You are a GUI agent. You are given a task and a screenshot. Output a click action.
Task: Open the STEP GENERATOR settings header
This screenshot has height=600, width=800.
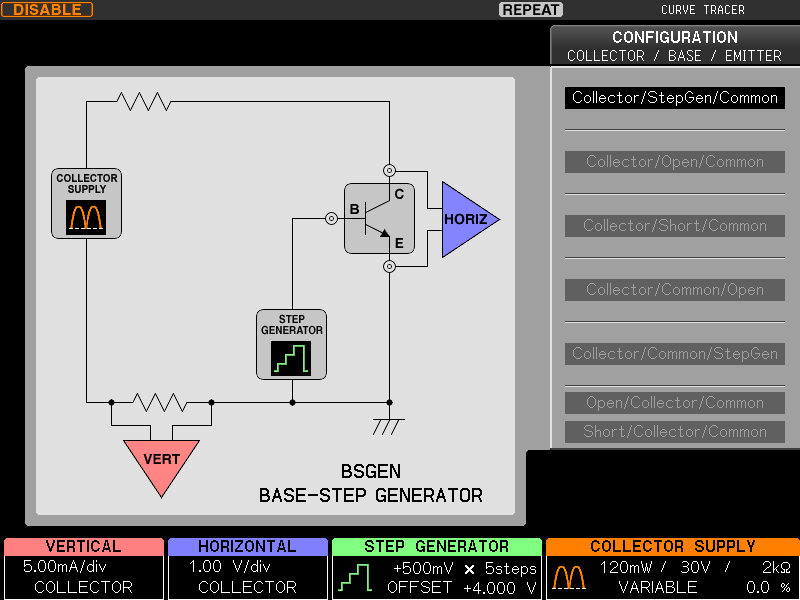[x=437, y=546]
